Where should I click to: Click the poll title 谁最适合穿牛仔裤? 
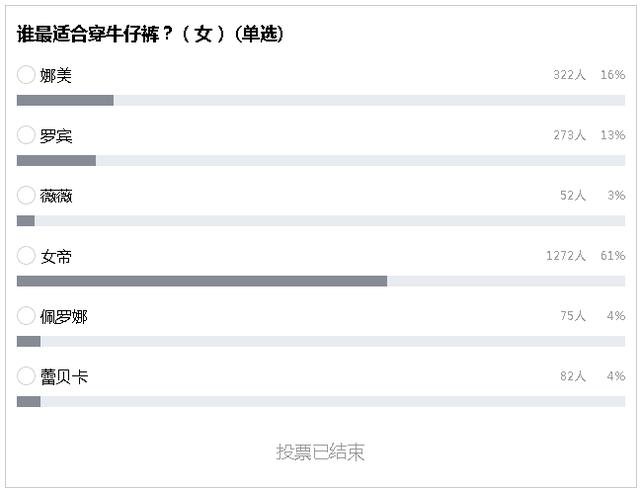150,34
